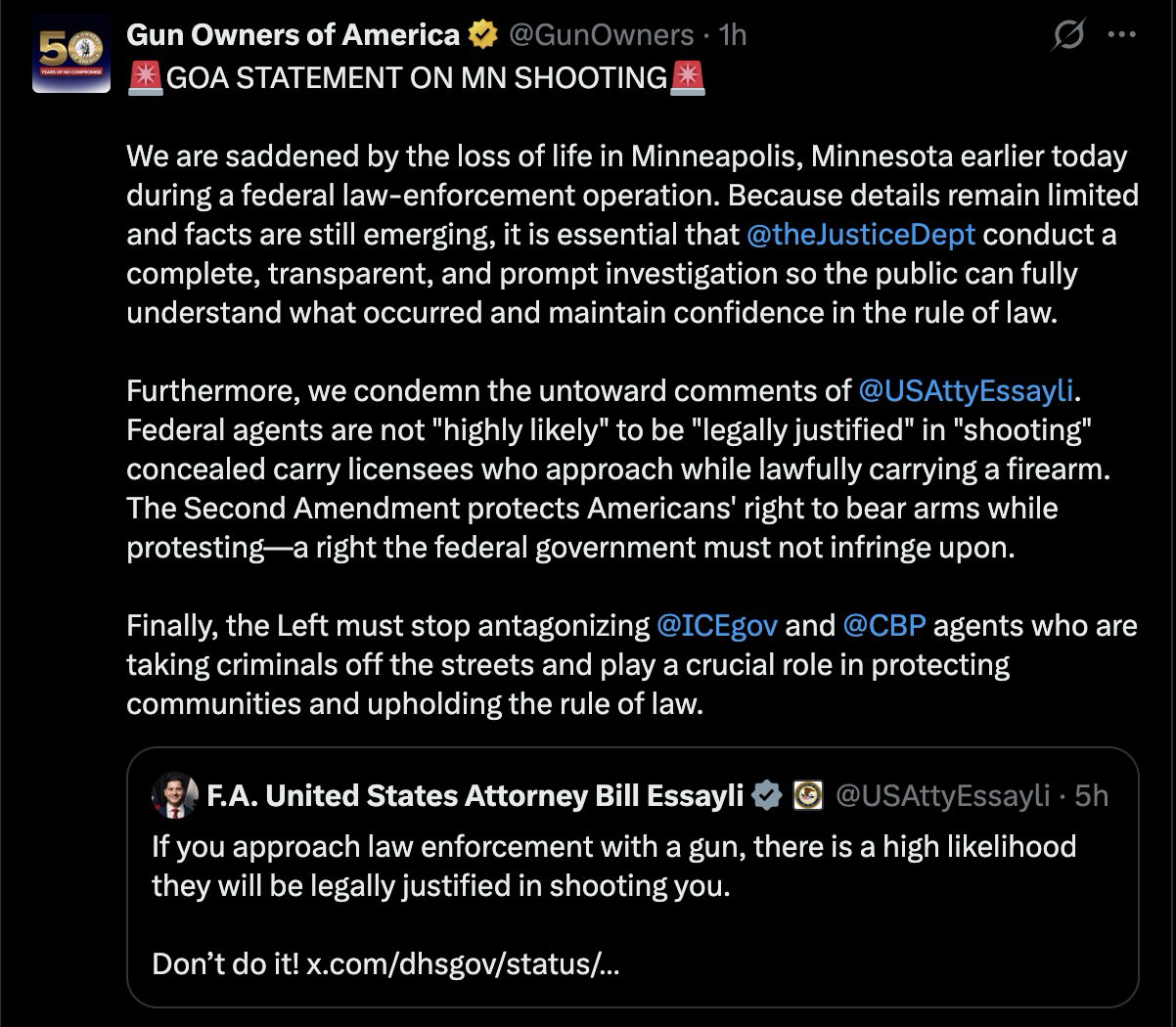This screenshot has width=1176, height=1027.
Task: Click the DOJ affiliation badge in the quoted post
Action: click(x=808, y=796)
